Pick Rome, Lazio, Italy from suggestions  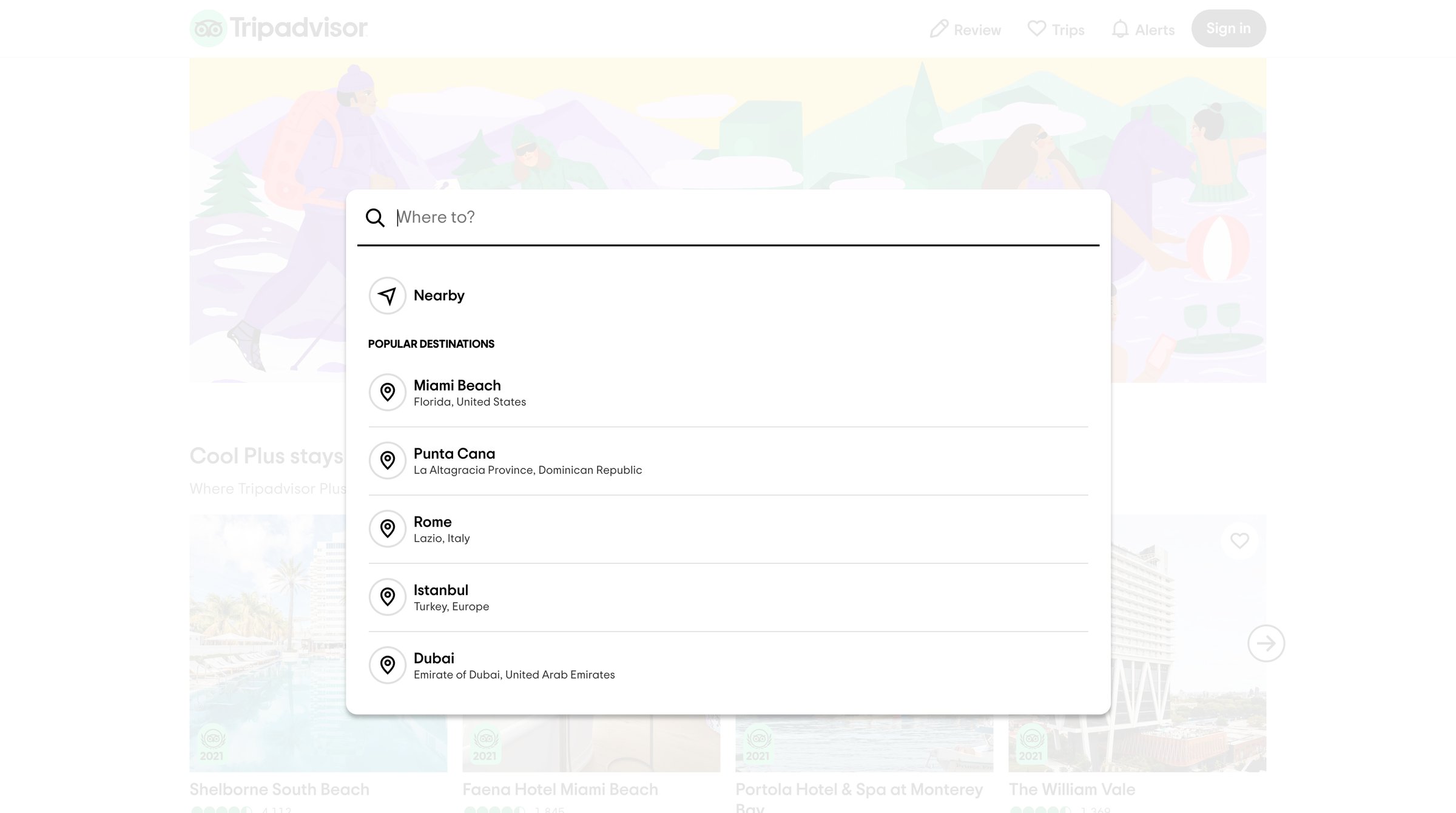[728, 529]
